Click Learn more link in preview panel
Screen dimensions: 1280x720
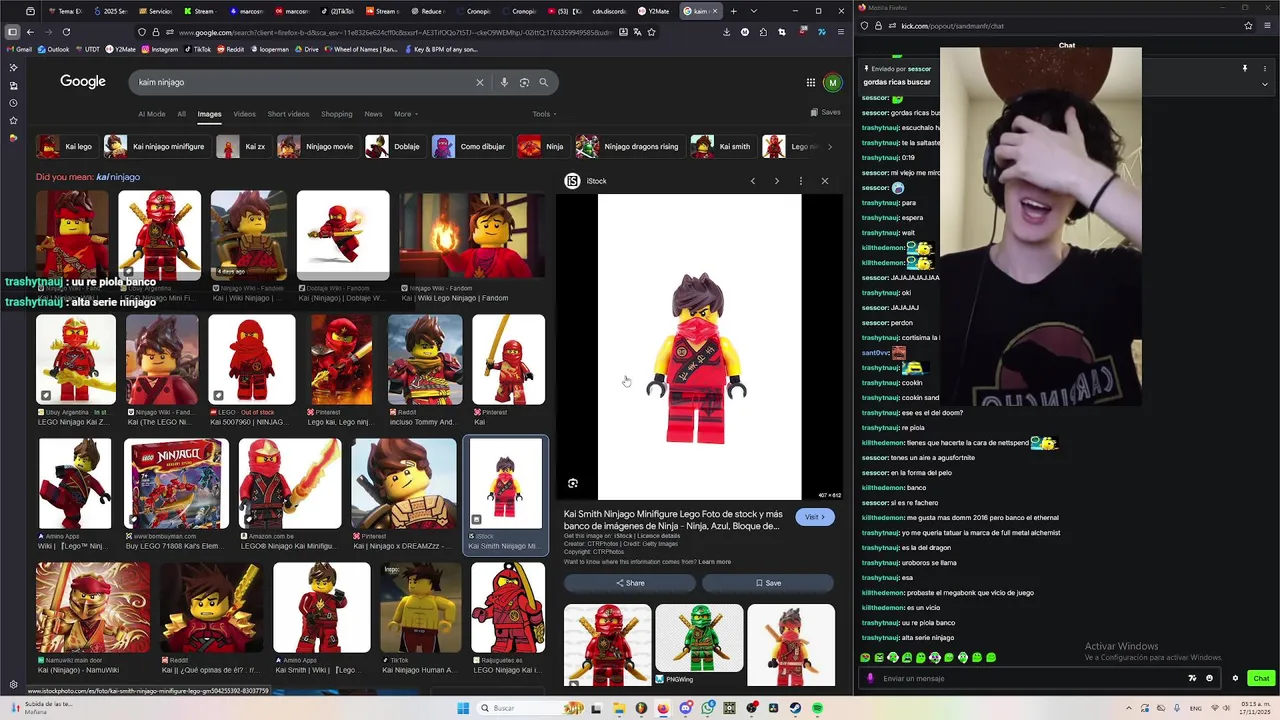714,562
